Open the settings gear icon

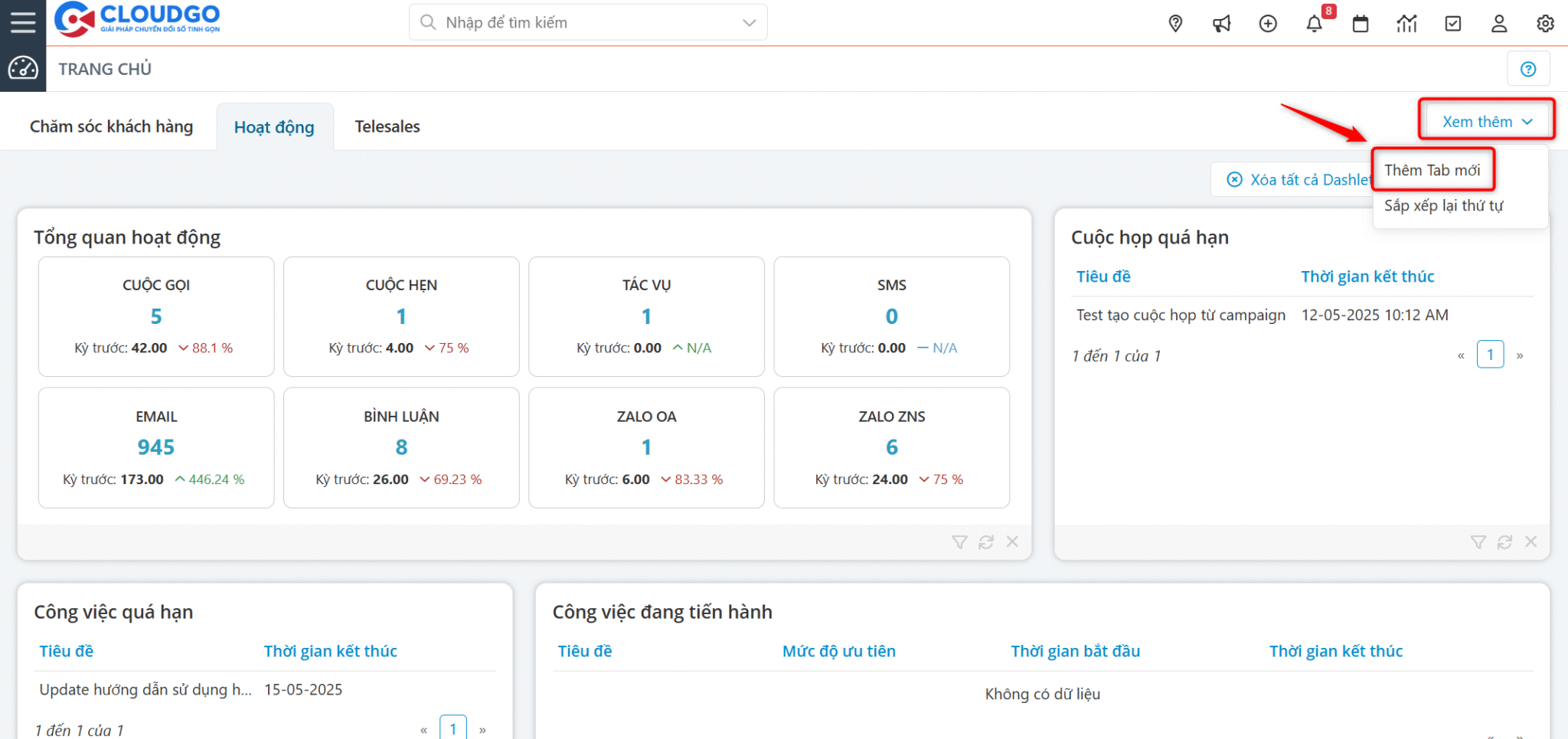[1545, 24]
